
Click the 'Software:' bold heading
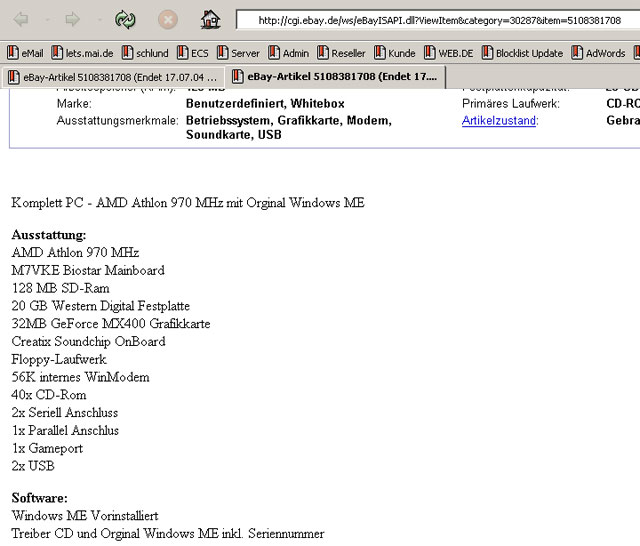pos(40,498)
